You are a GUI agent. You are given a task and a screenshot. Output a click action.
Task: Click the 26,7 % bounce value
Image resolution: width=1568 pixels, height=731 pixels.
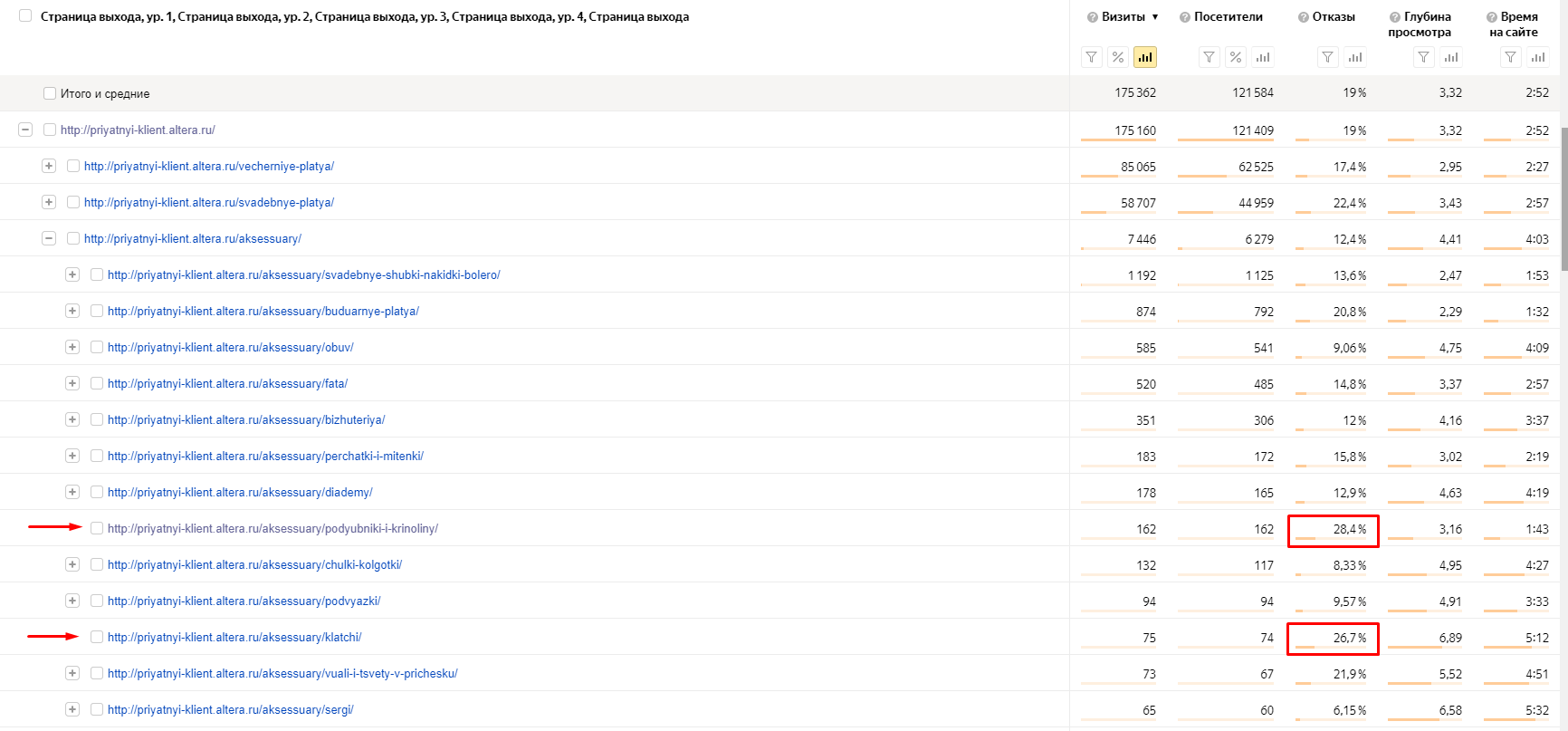(1350, 638)
